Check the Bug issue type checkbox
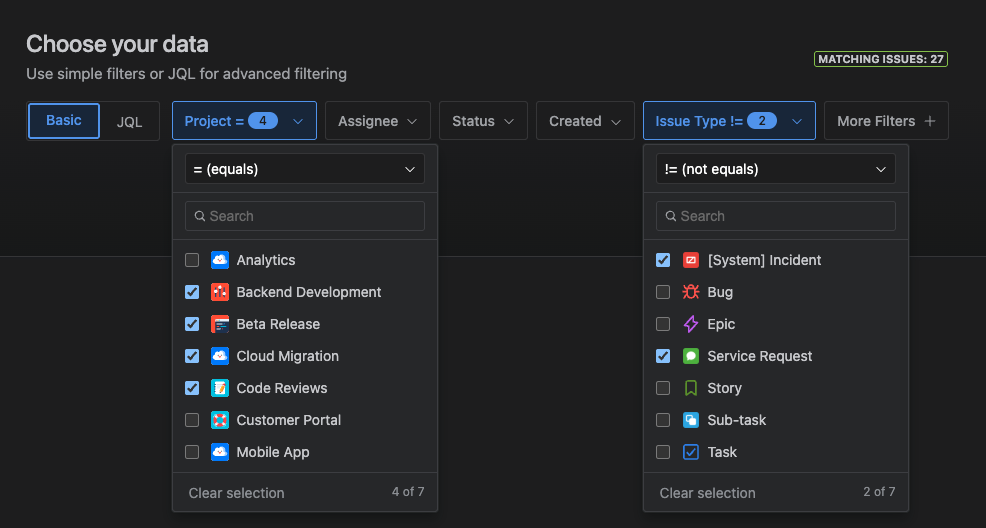 663,292
